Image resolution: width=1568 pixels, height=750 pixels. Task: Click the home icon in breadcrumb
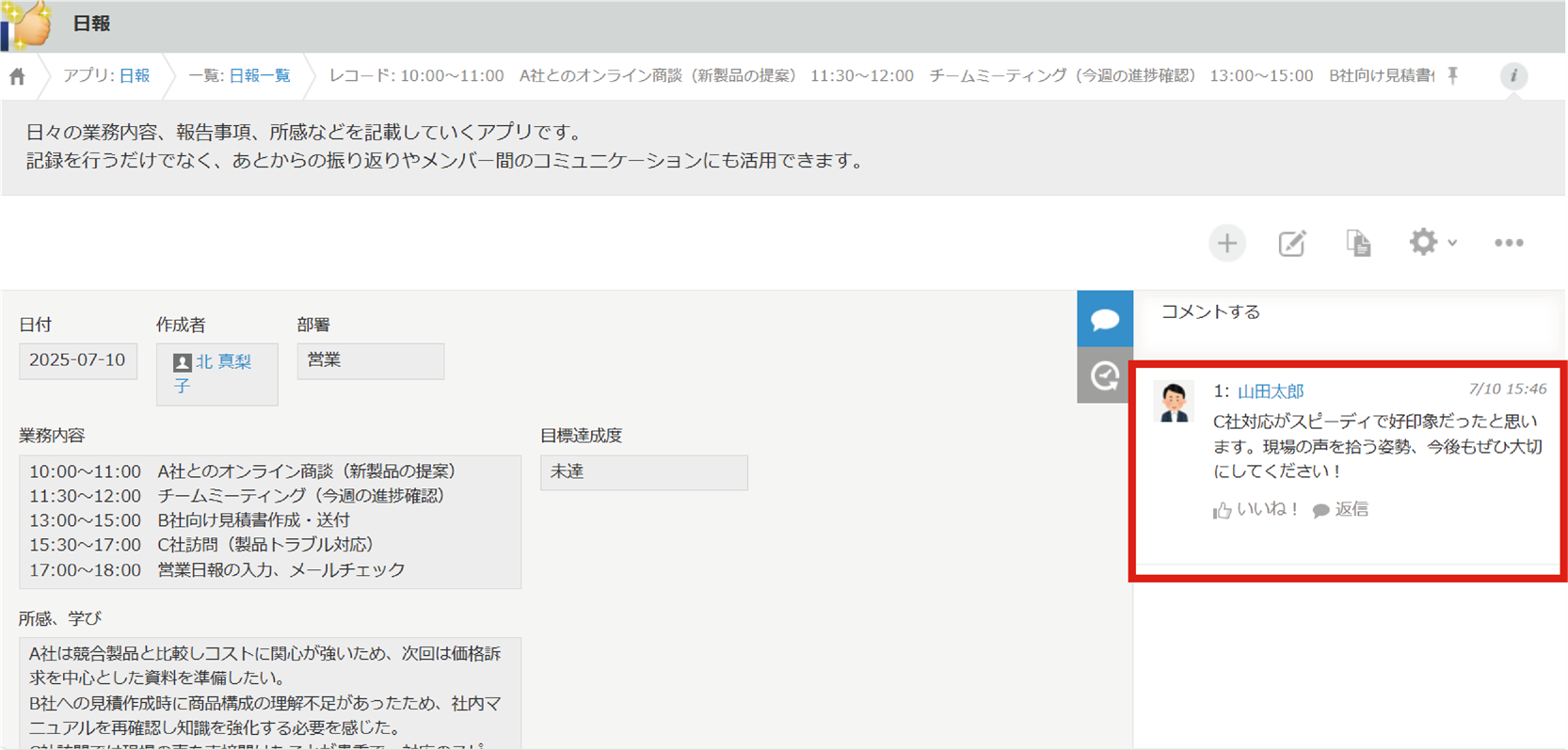(x=17, y=77)
